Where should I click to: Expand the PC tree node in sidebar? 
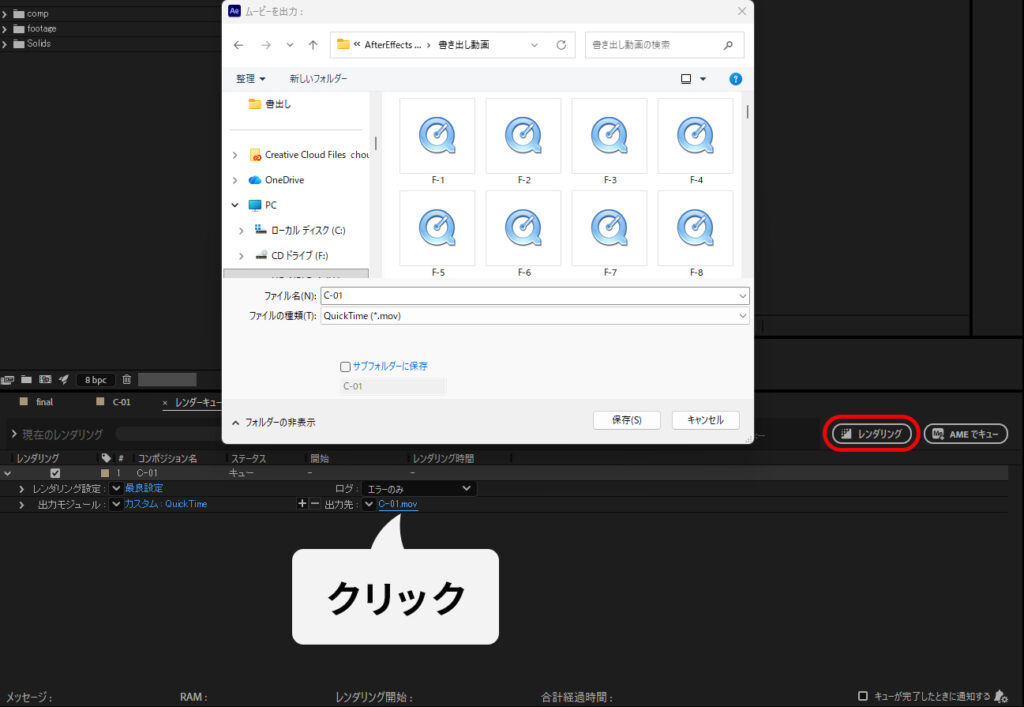point(236,205)
